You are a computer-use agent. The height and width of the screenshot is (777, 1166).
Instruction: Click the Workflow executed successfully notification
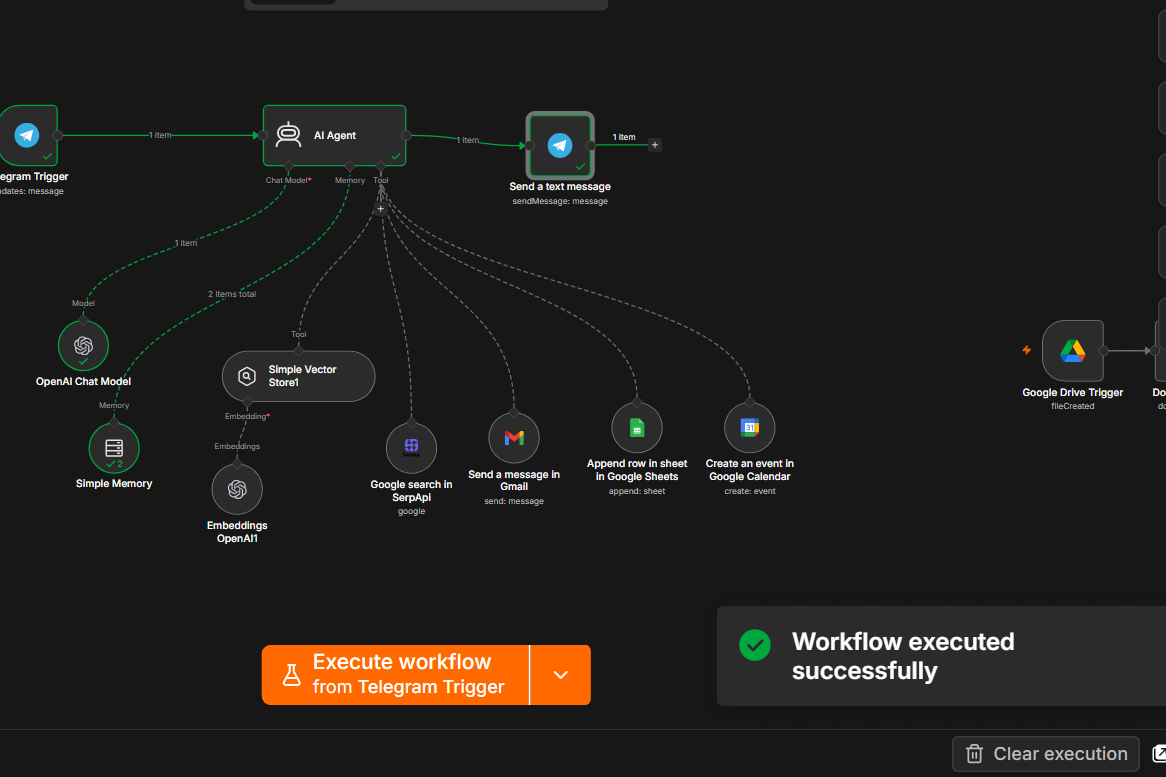click(941, 656)
